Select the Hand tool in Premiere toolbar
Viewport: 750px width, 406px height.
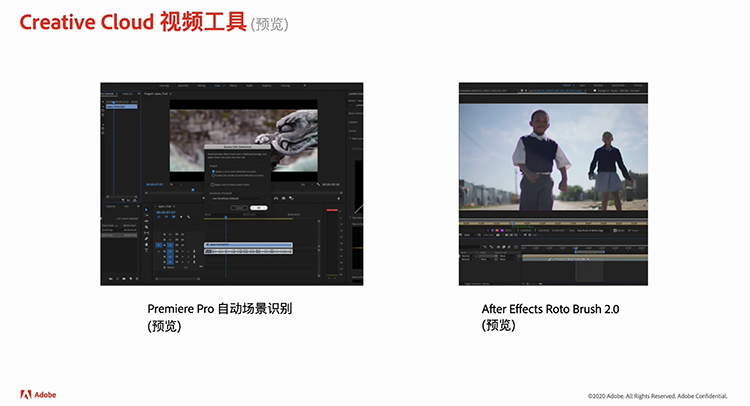pos(146,244)
